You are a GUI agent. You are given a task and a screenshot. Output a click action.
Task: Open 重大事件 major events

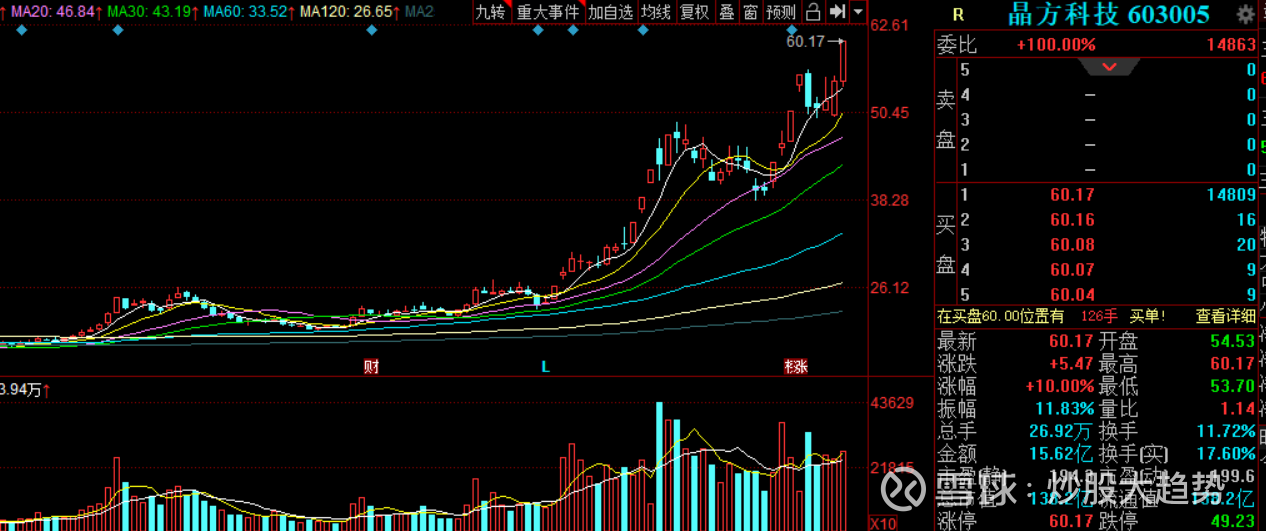click(547, 12)
